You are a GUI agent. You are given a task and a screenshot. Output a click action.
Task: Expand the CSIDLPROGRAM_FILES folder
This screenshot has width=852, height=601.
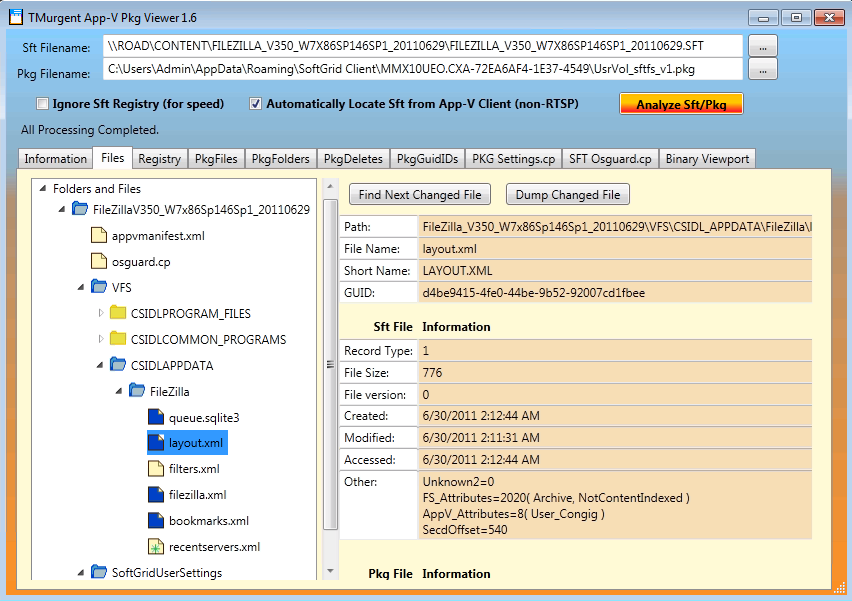pos(101,313)
